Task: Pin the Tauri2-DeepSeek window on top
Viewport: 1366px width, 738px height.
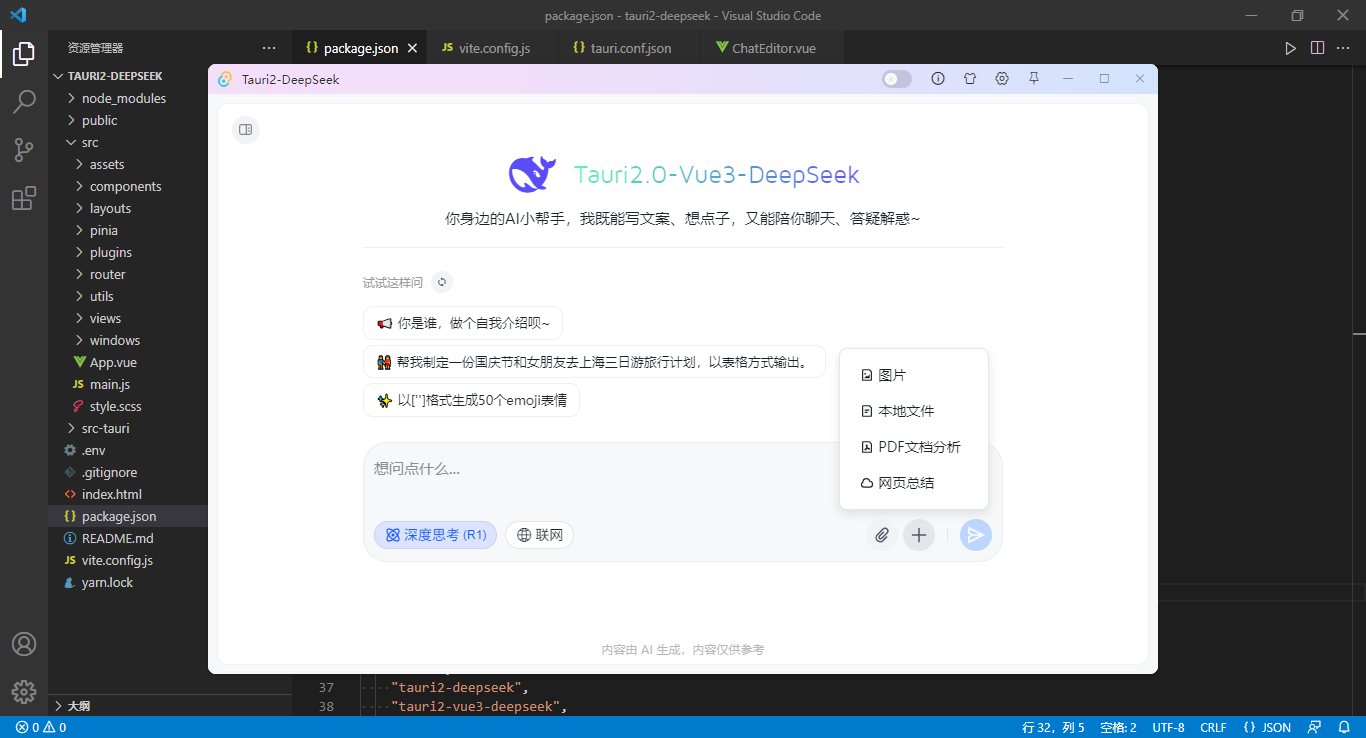Action: [x=1034, y=79]
